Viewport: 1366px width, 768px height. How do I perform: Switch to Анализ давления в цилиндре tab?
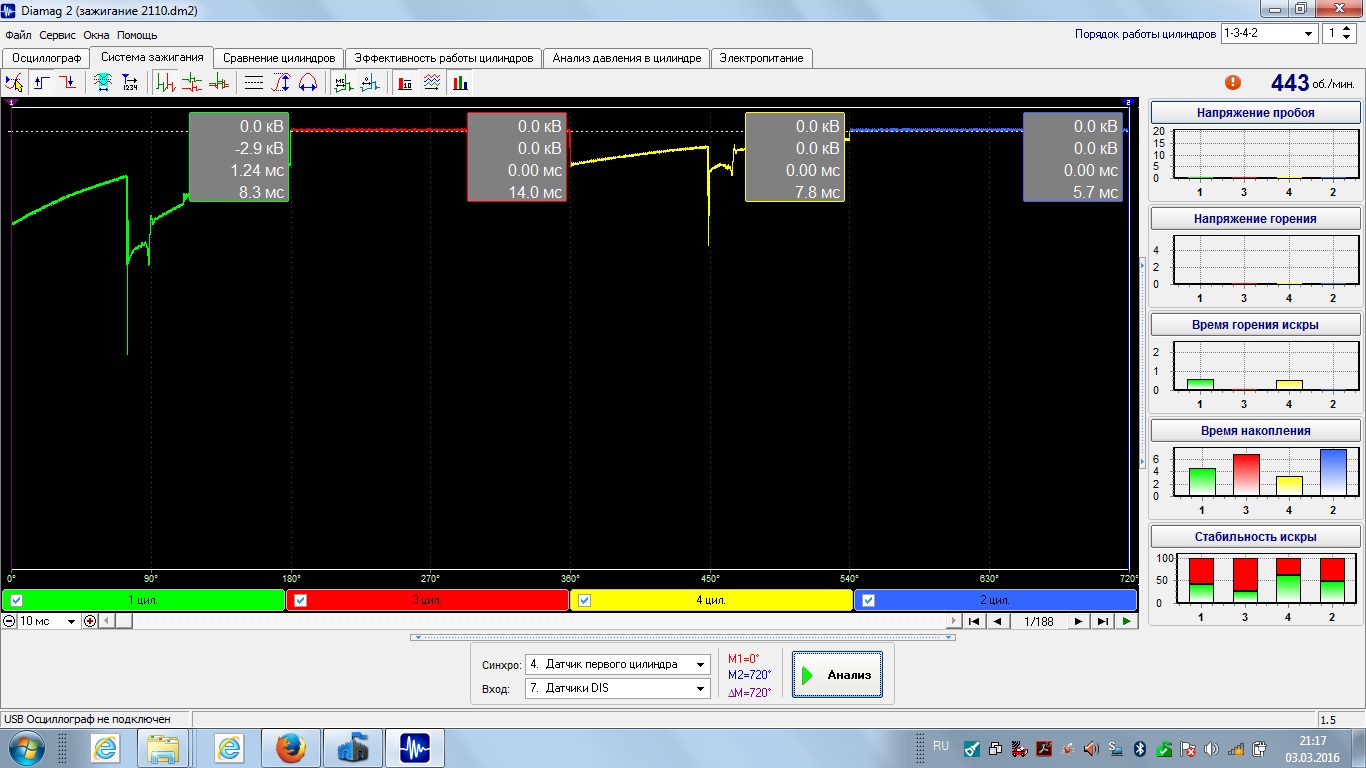627,58
